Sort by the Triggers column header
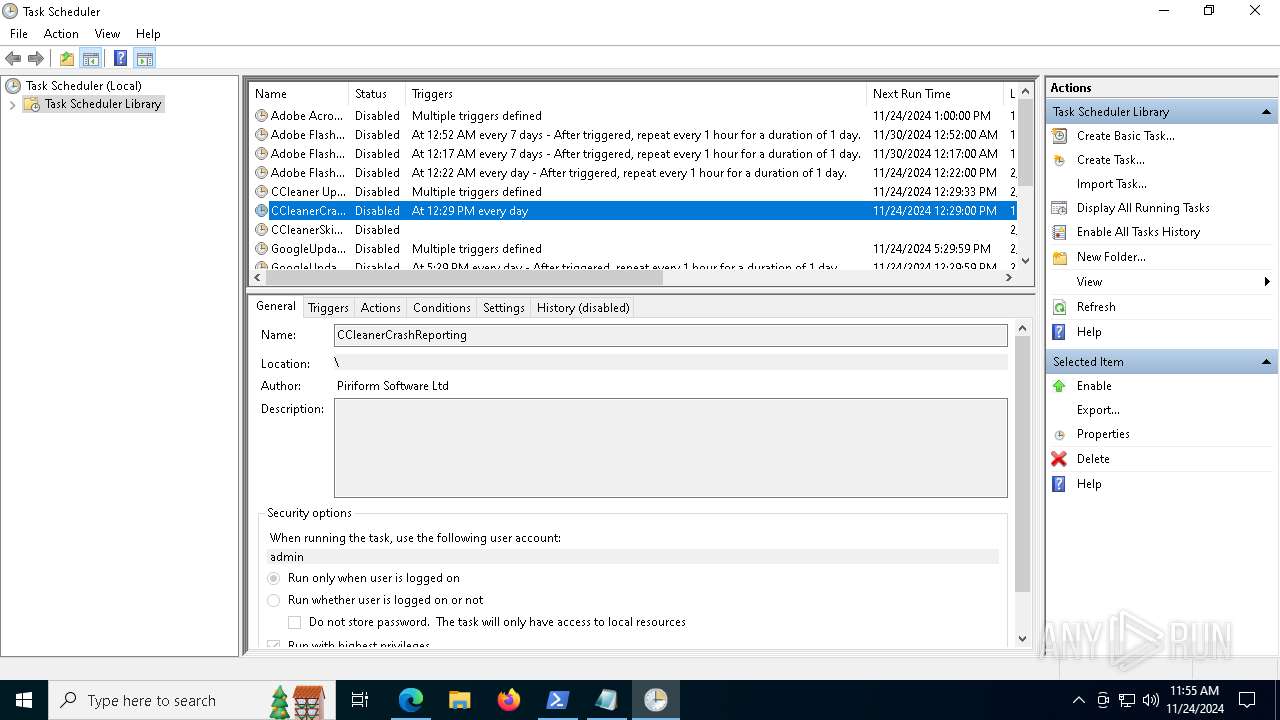 (x=636, y=93)
